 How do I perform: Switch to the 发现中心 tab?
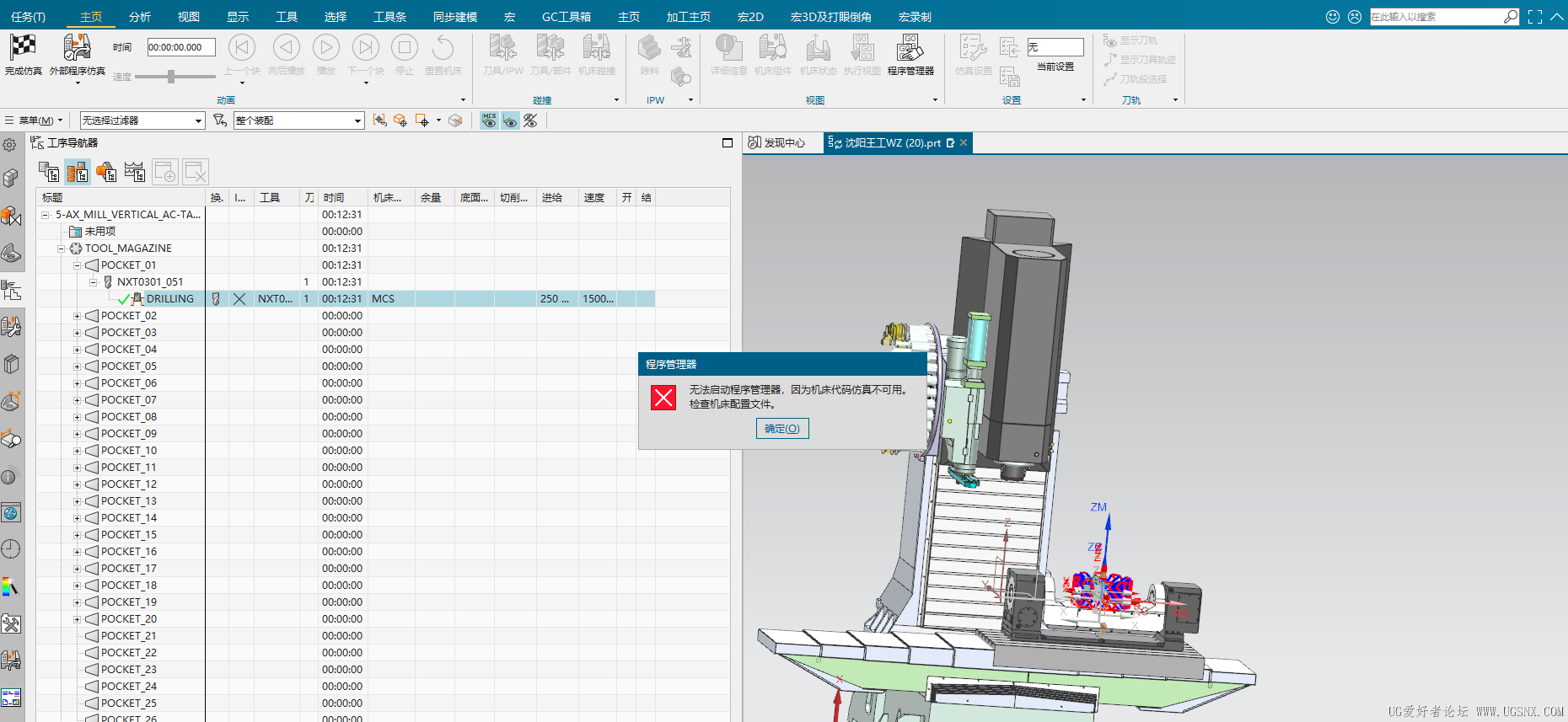[x=776, y=143]
